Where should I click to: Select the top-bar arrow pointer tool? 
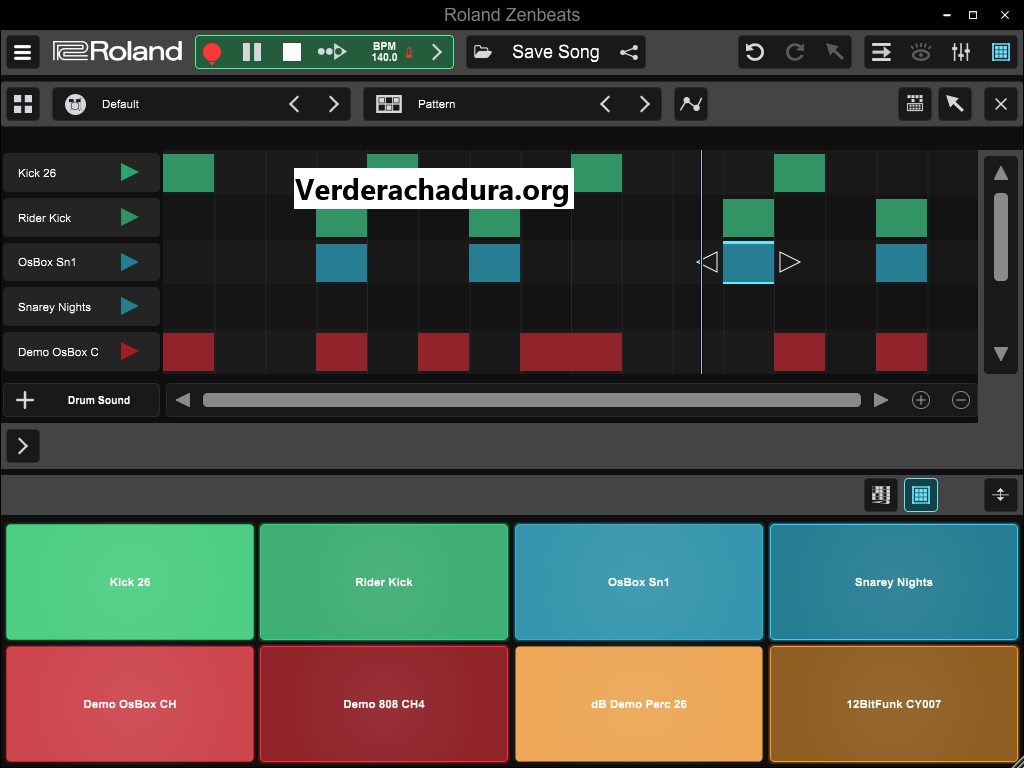point(834,52)
